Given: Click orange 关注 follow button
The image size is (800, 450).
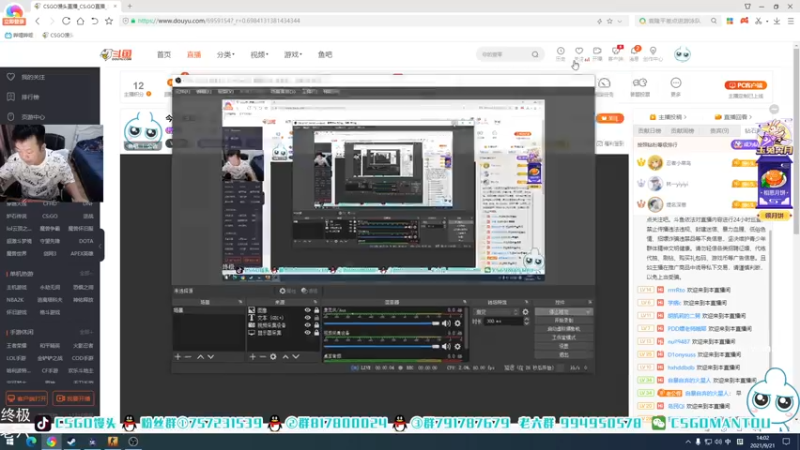Looking at the screenshot, I should [x=610, y=118].
